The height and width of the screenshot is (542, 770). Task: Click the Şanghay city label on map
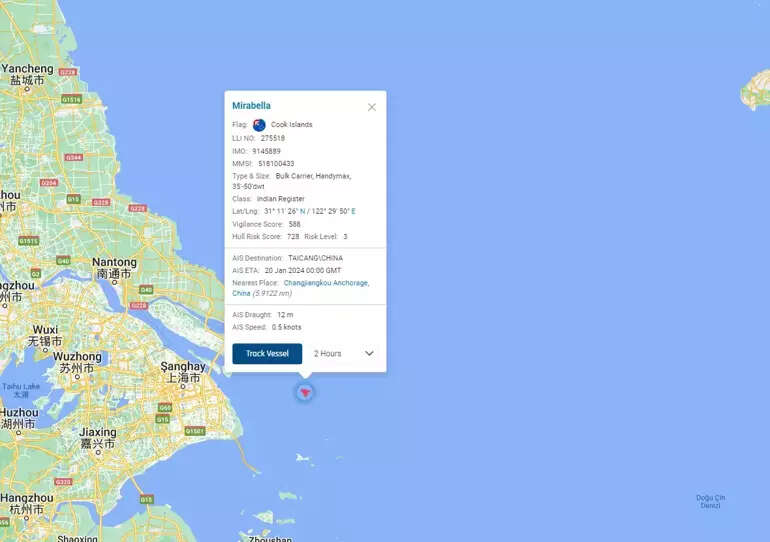tap(183, 367)
